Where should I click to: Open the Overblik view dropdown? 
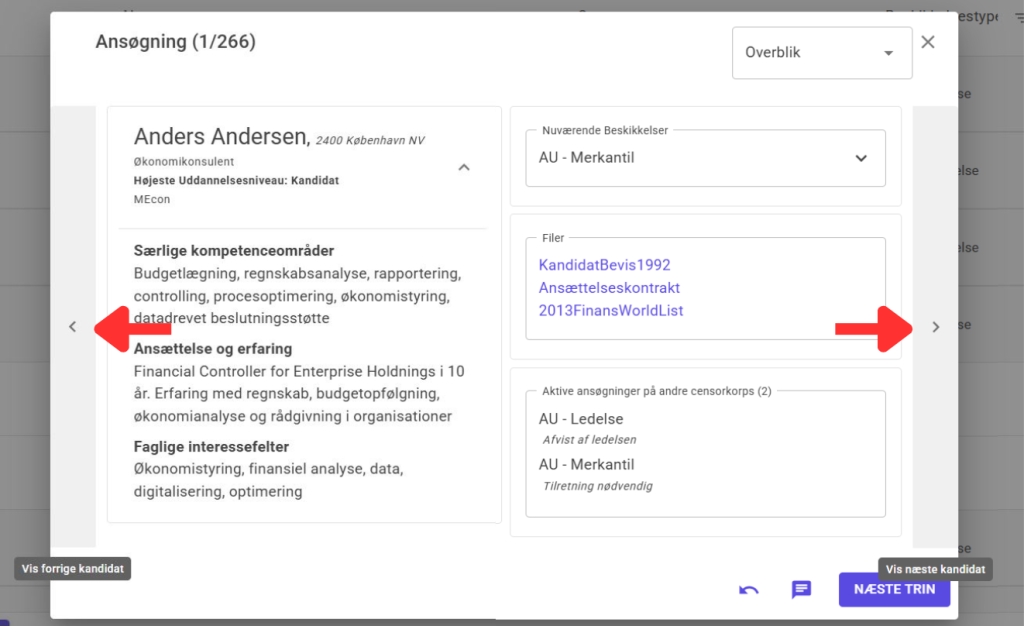[821, 53]
